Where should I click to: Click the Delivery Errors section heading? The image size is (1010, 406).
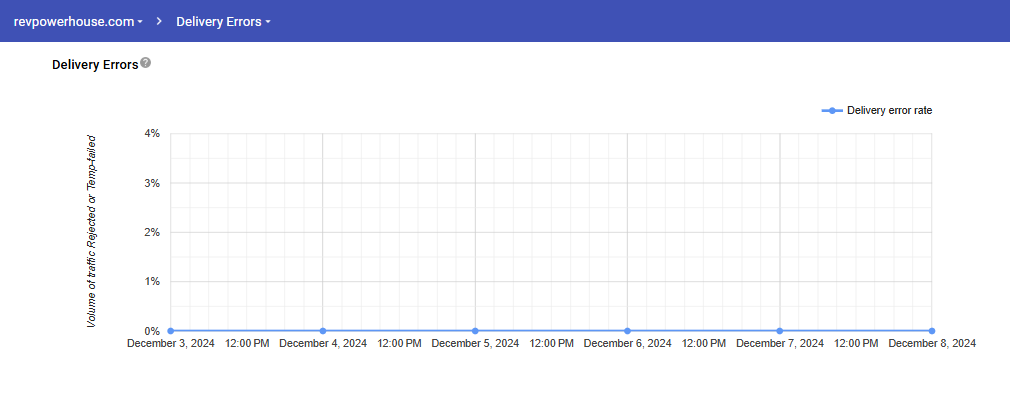point(95,64)
